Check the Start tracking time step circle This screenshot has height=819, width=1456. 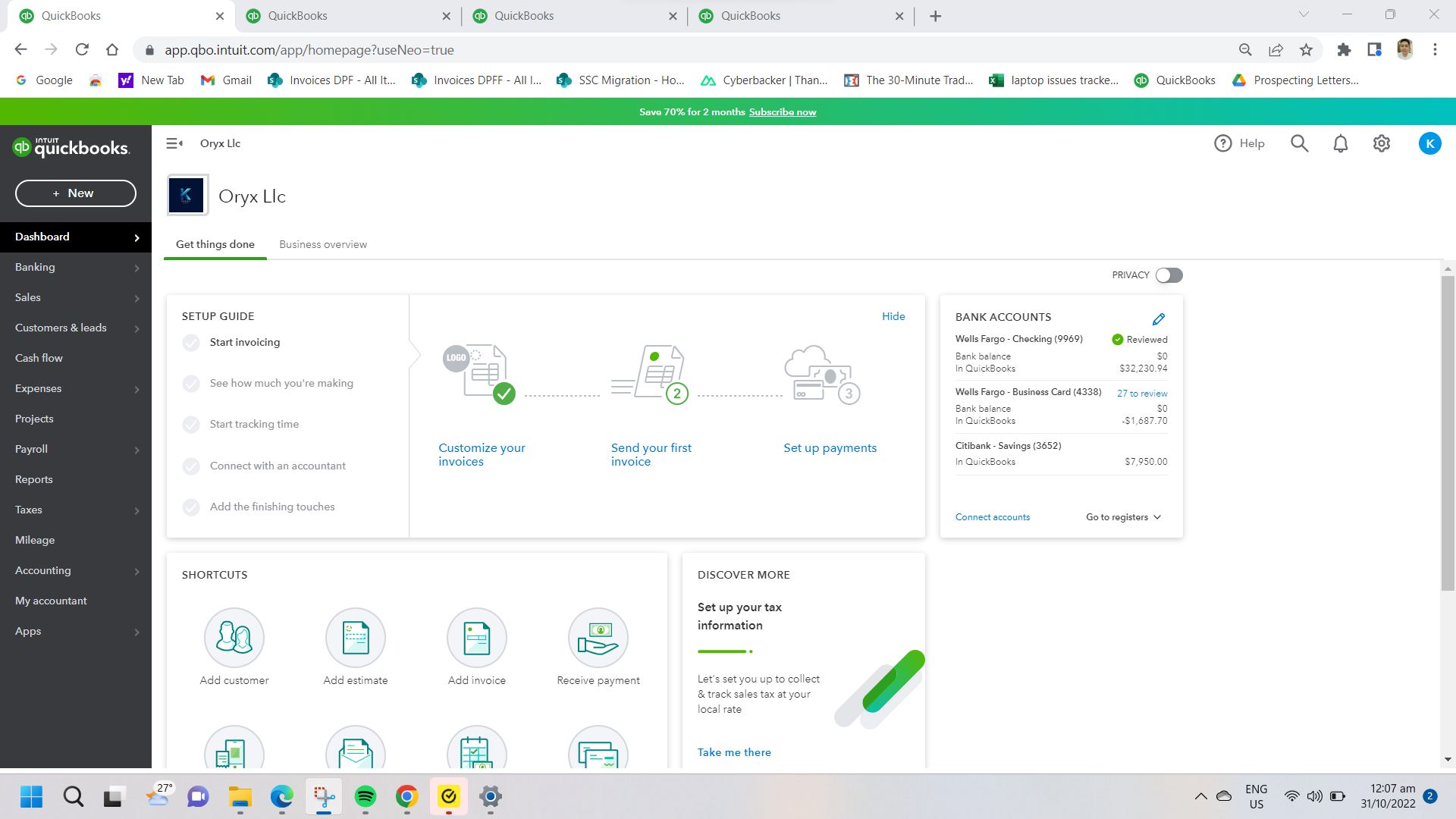click(191, 425)
